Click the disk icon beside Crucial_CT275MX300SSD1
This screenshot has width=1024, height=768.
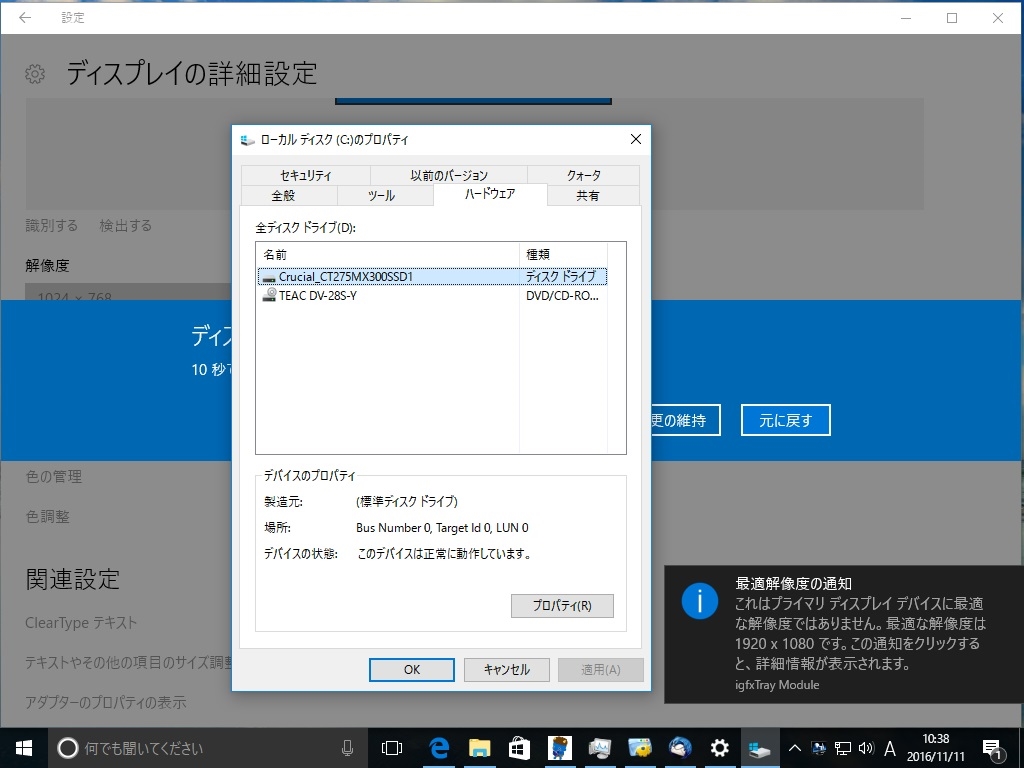pyautogui.click(x=268, y=278)
